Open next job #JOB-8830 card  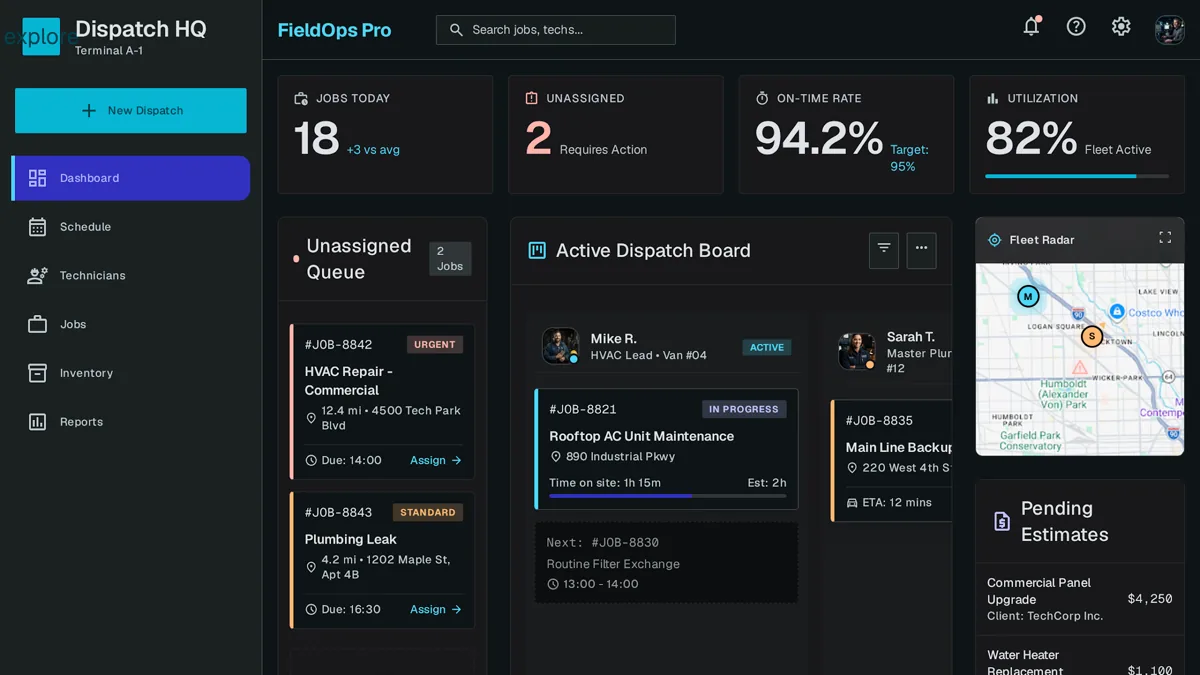click(666, 563)
